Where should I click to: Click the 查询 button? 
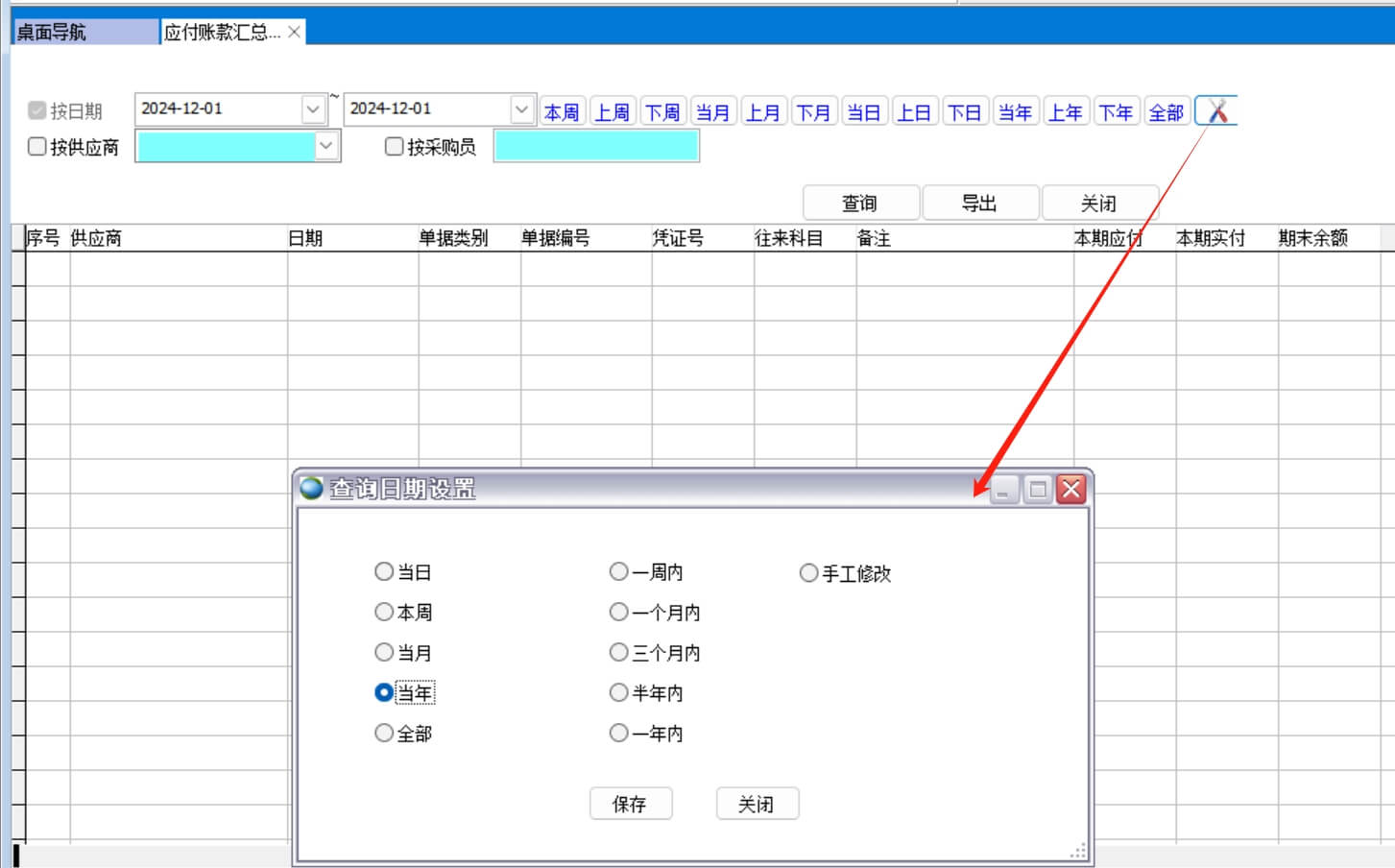point(859,203)
